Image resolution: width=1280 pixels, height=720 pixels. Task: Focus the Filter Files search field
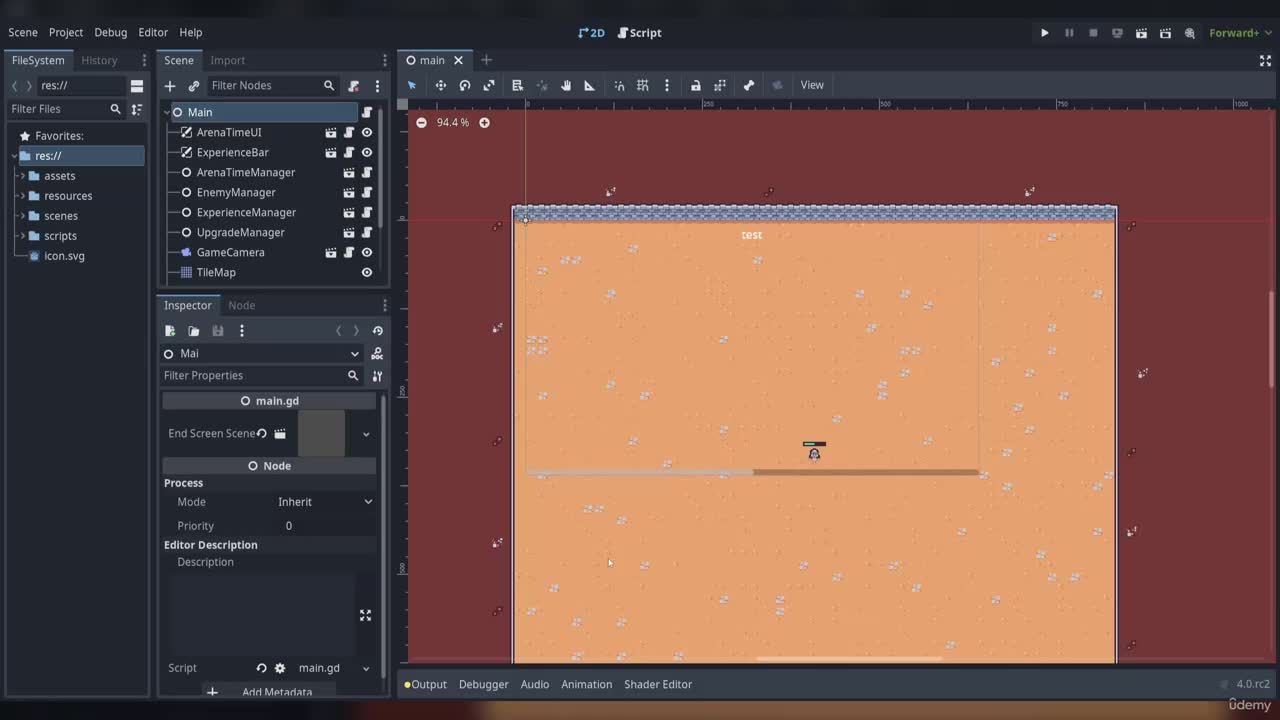(65, 109)
